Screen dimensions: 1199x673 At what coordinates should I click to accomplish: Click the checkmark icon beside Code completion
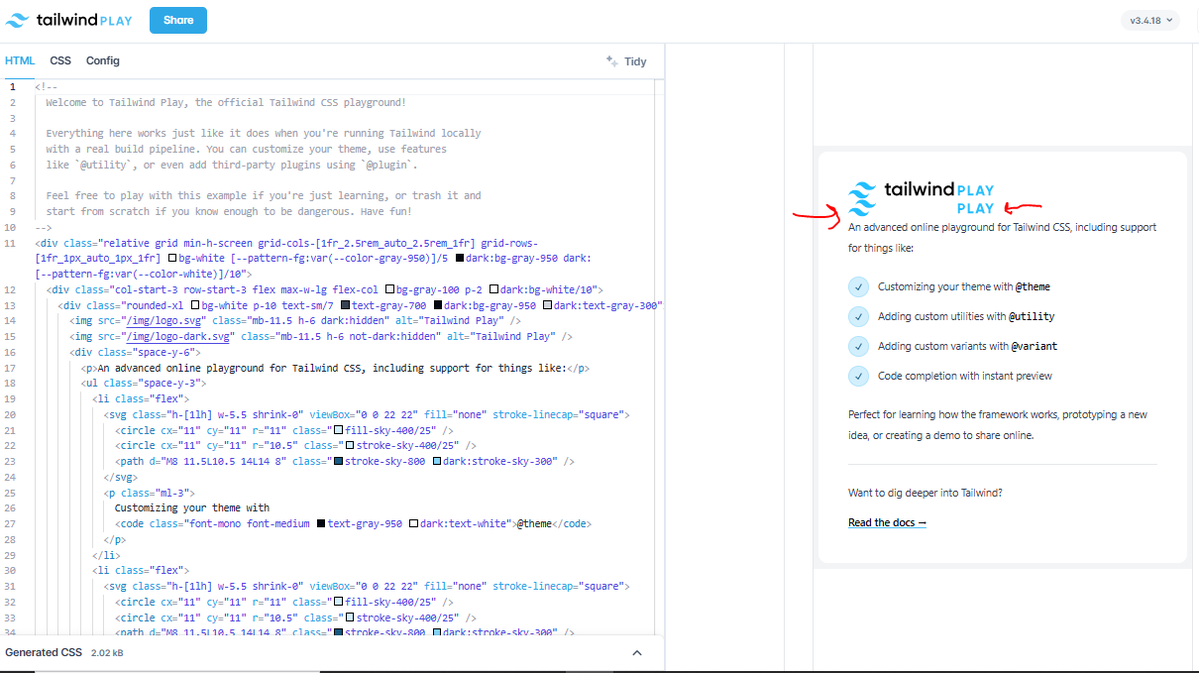(x=857, y=377)
